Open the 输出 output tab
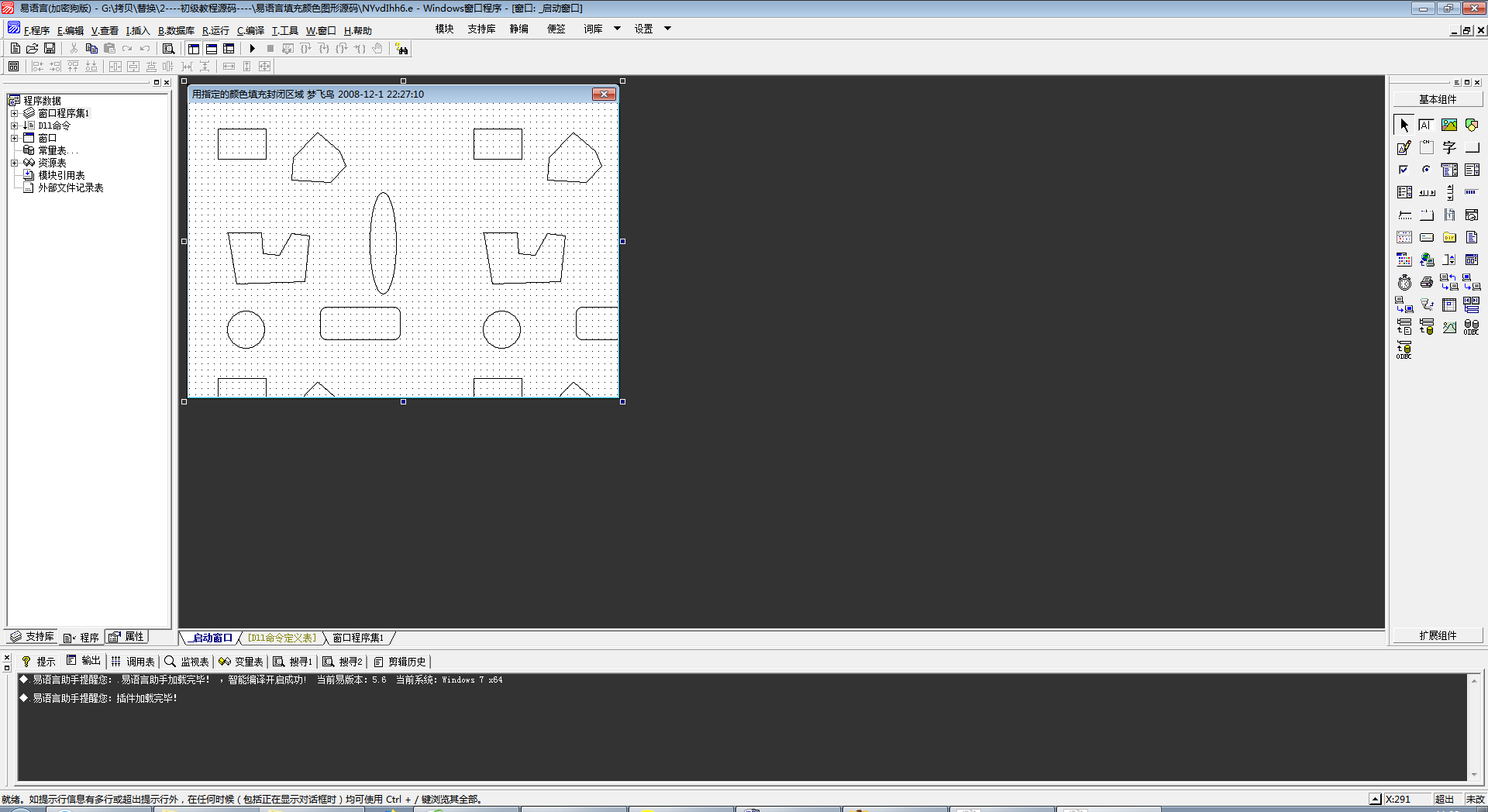The height and width of the screenshot is (812, 1488). 84,661
